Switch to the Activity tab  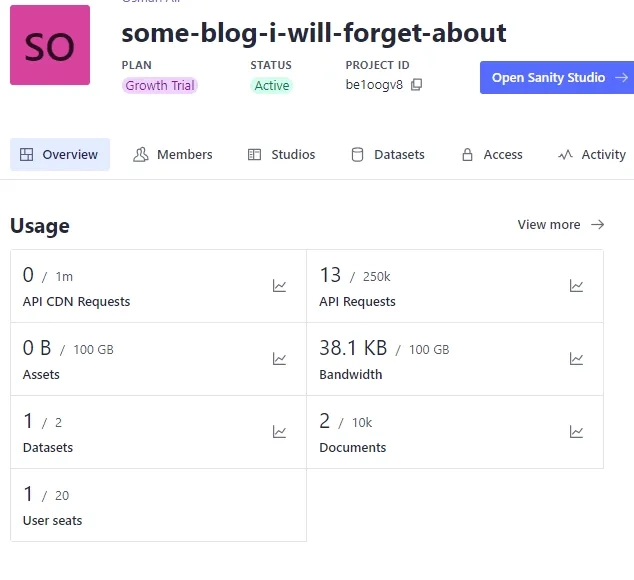coord(592,155)
